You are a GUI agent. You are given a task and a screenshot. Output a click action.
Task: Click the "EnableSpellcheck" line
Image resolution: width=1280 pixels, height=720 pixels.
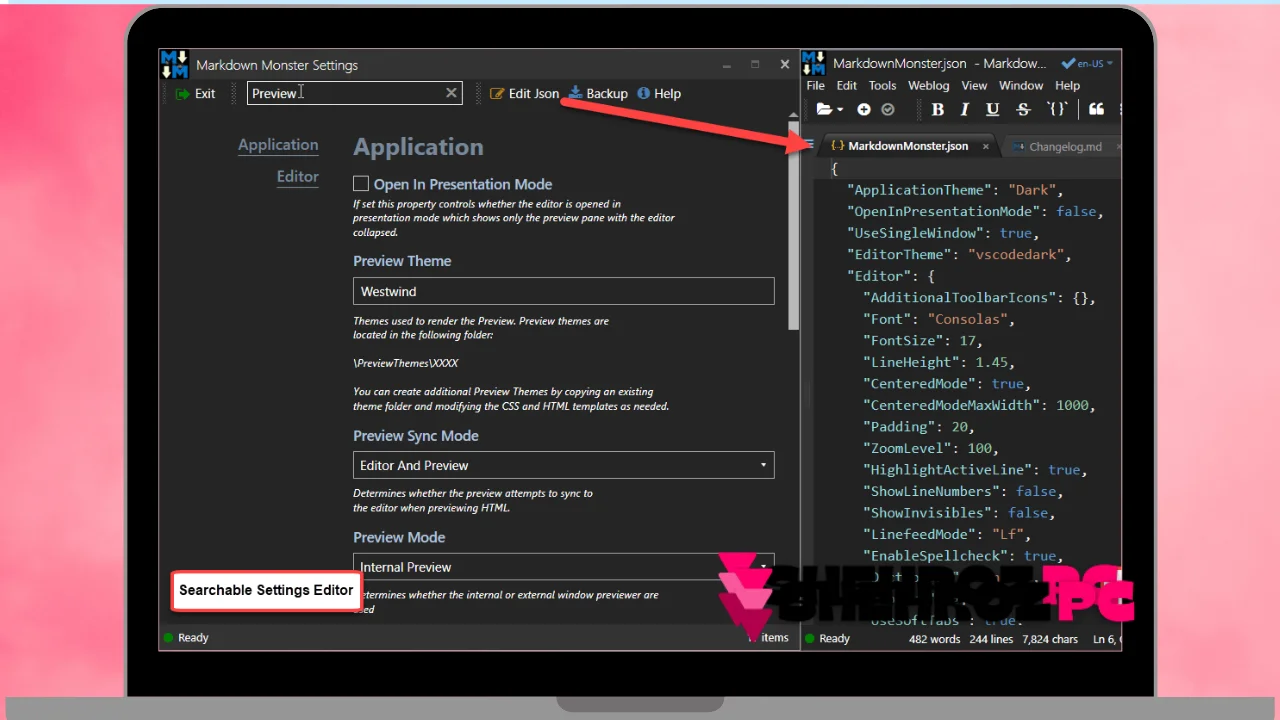click(x=963, y=555)
